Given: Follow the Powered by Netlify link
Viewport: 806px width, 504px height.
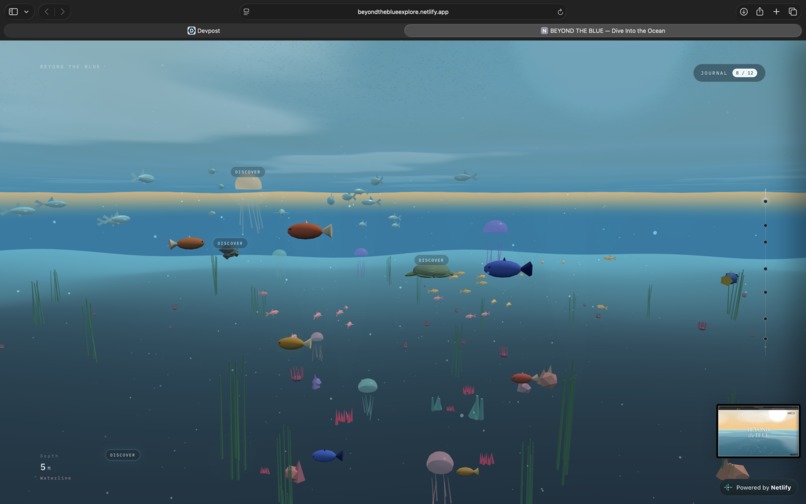Looking at the screenshot, I should tap(759, 488).
